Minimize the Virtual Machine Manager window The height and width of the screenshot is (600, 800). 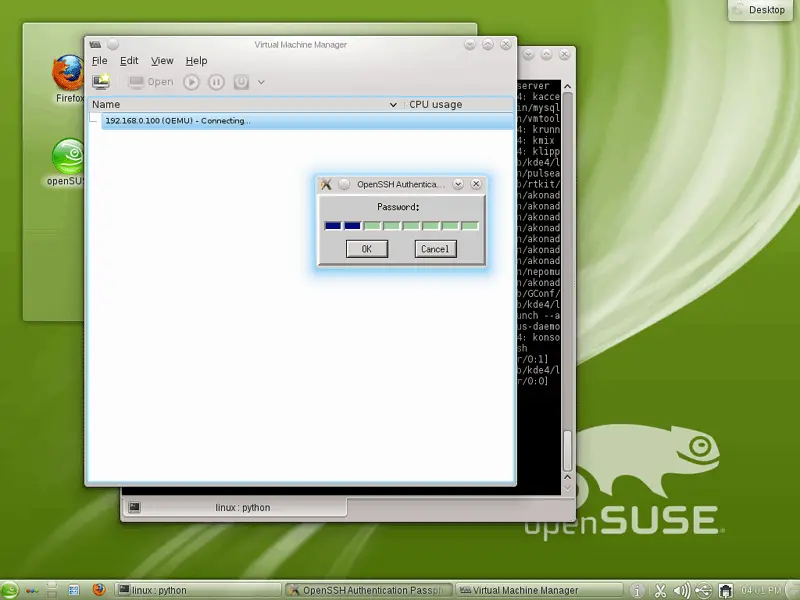[x=470, y=44]
